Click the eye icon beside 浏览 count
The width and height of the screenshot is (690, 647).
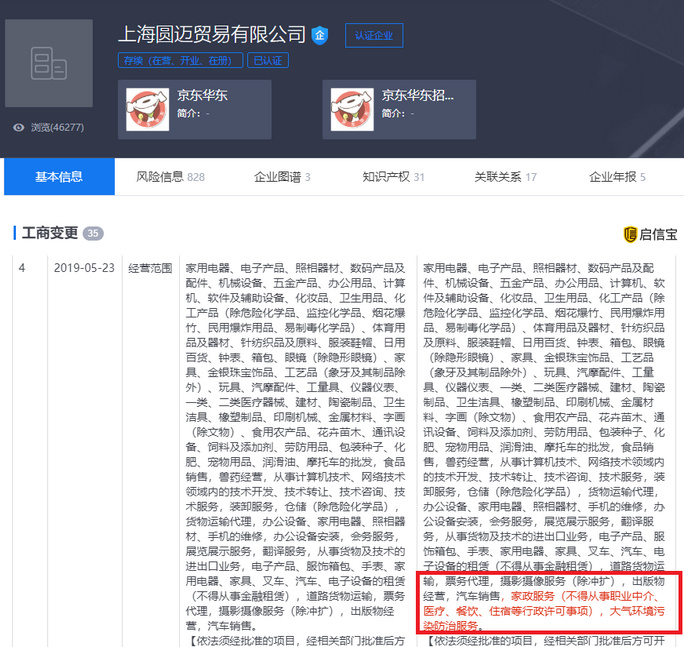click(18, 128)
